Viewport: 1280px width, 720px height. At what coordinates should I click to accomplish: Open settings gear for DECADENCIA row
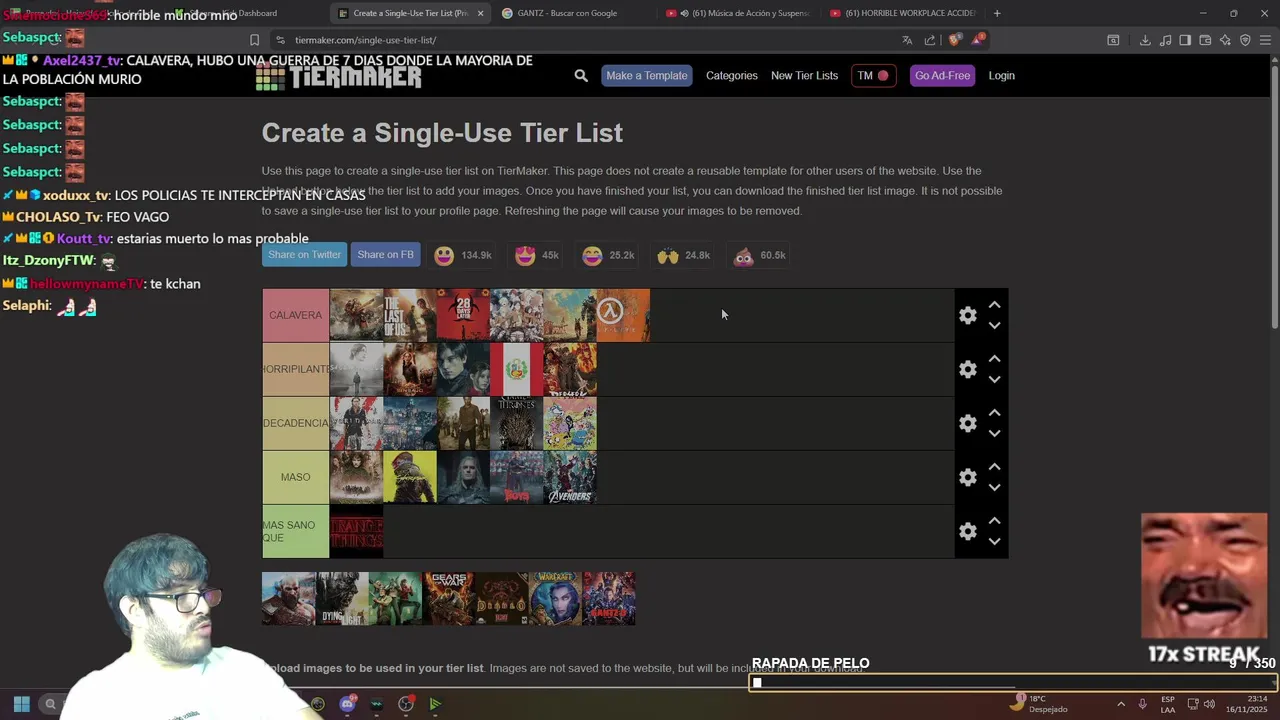[968, 423]
